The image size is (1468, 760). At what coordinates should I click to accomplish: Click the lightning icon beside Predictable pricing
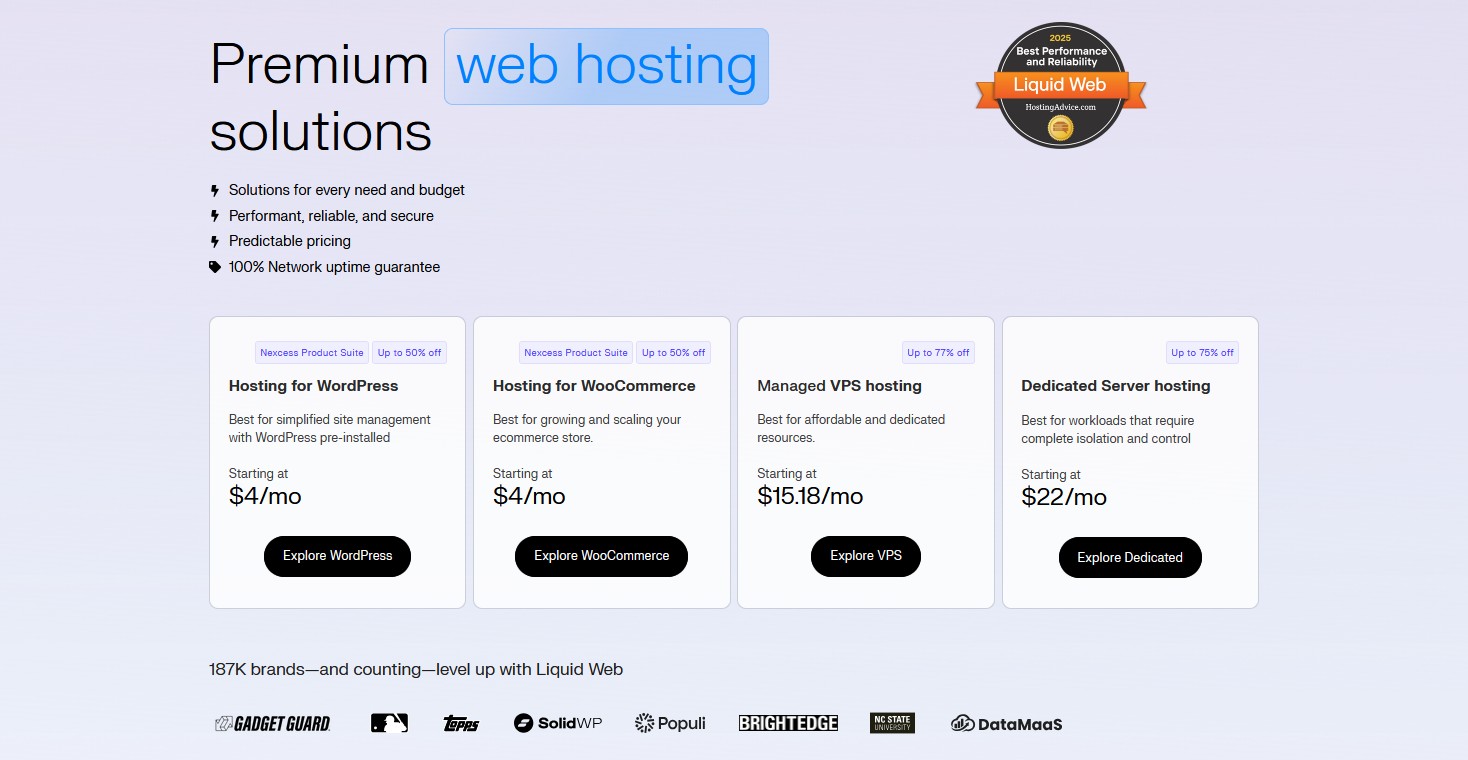pyautogui.click(x=214, y=241)
